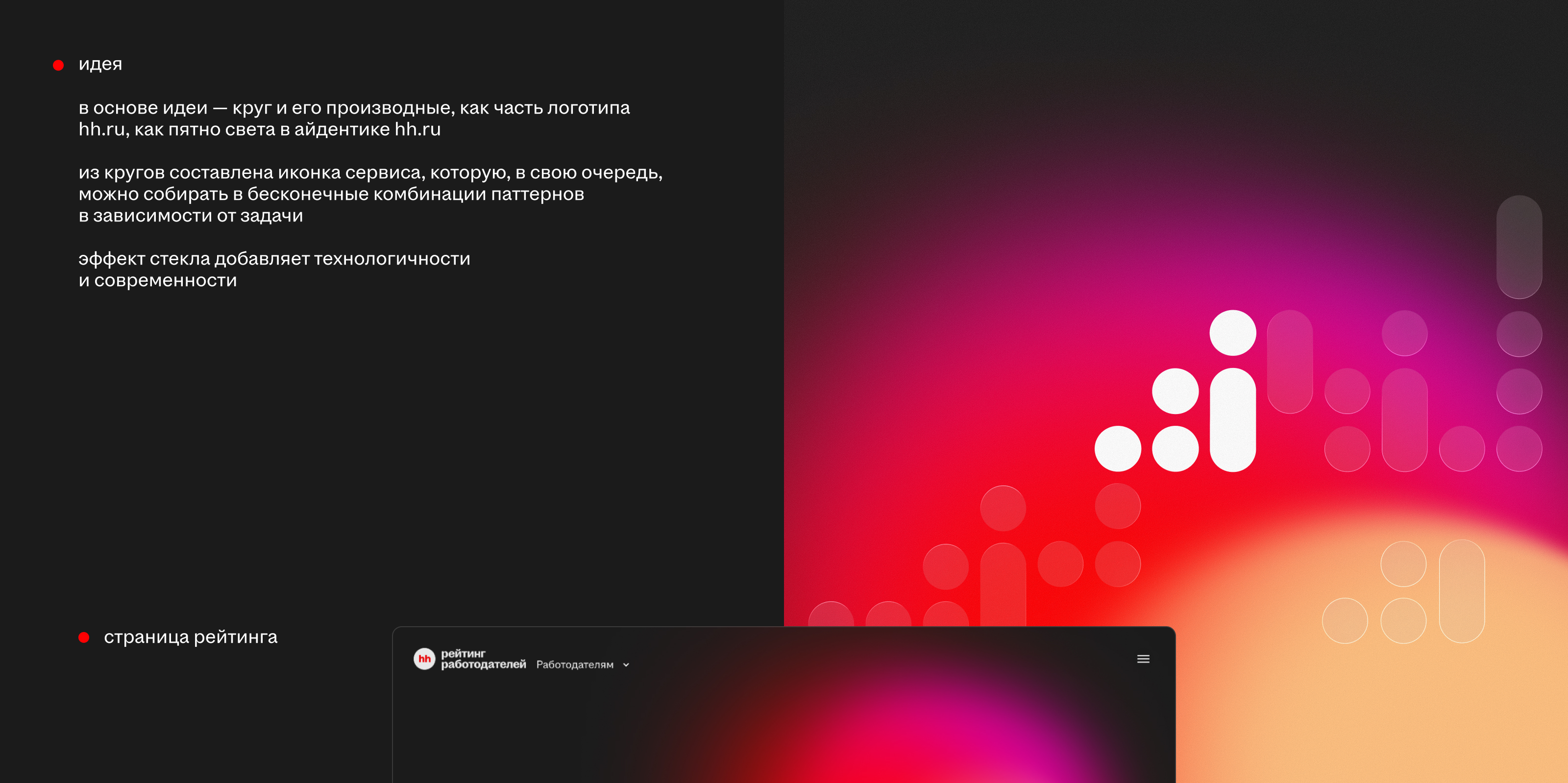Open the Работодателям menu item
The width and height of the screenshot is (1568, 783).
pyautogui.click(x=575, y=665)
